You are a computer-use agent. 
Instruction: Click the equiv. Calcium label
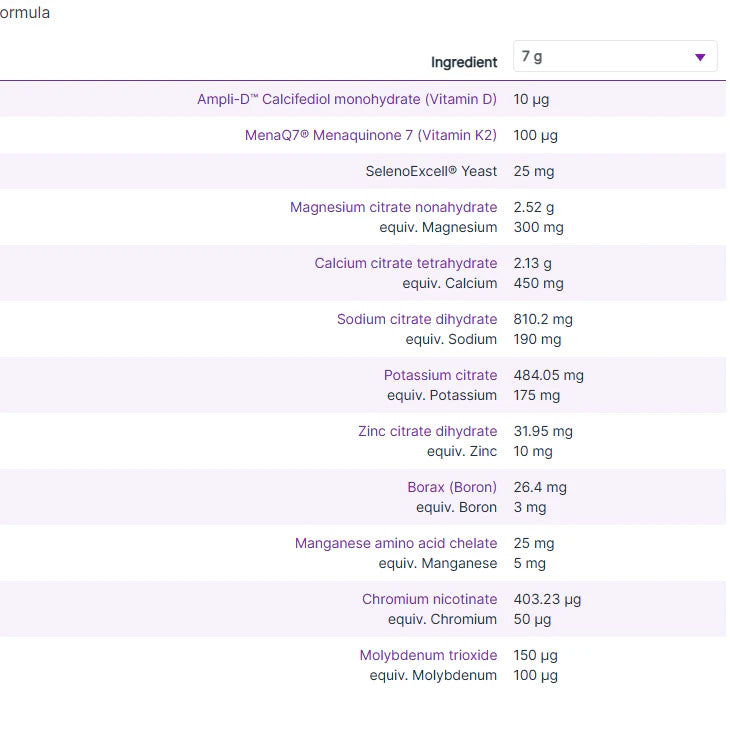coord(449,283)
